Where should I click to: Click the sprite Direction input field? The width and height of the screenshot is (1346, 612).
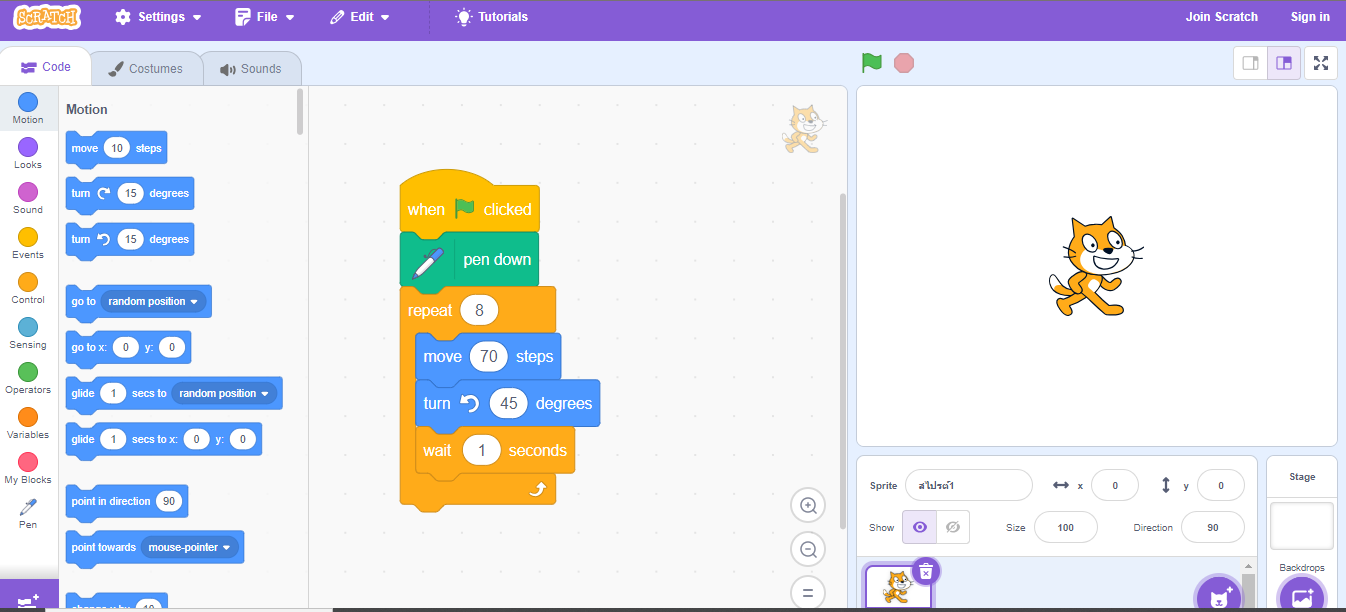point(1212,527)
